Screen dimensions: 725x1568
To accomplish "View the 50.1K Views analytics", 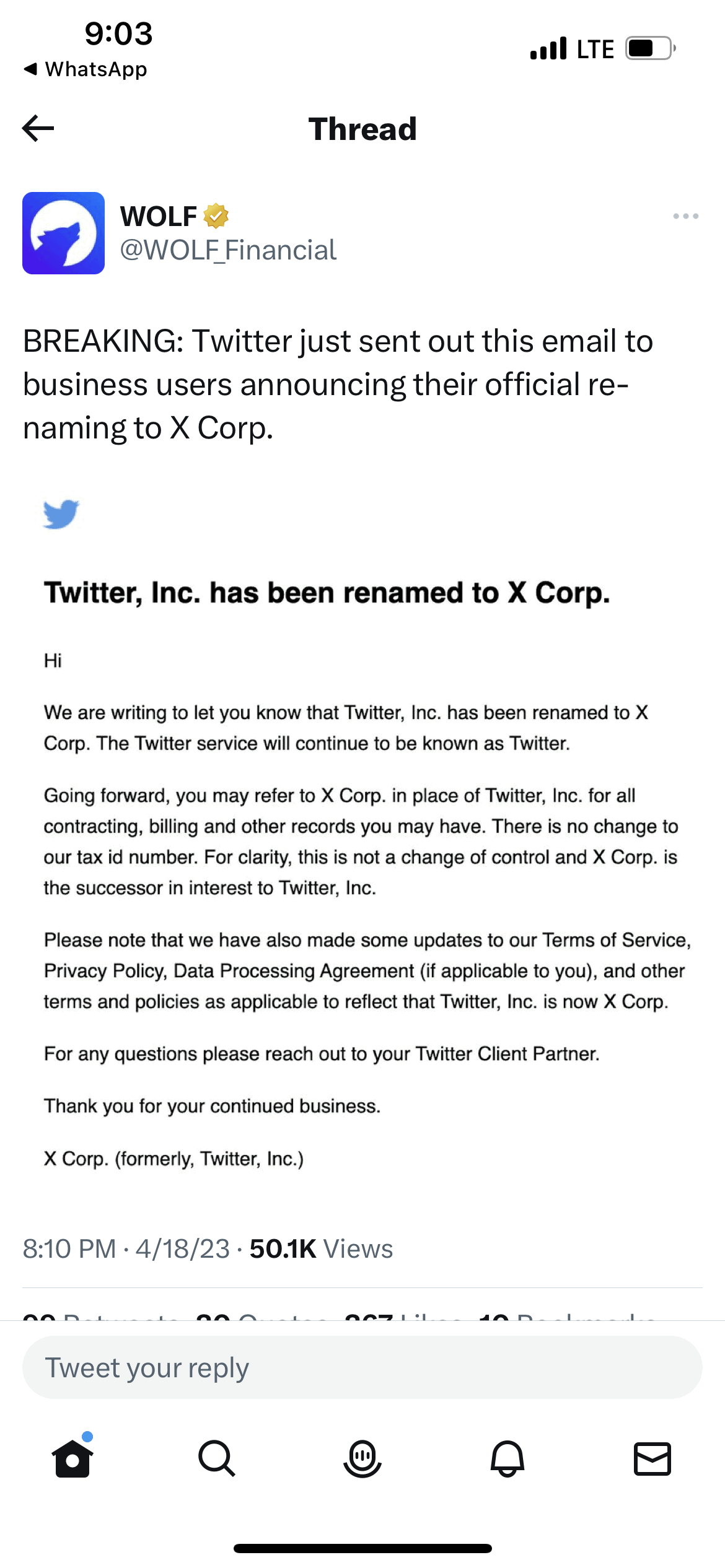I will coord(321,1248).
